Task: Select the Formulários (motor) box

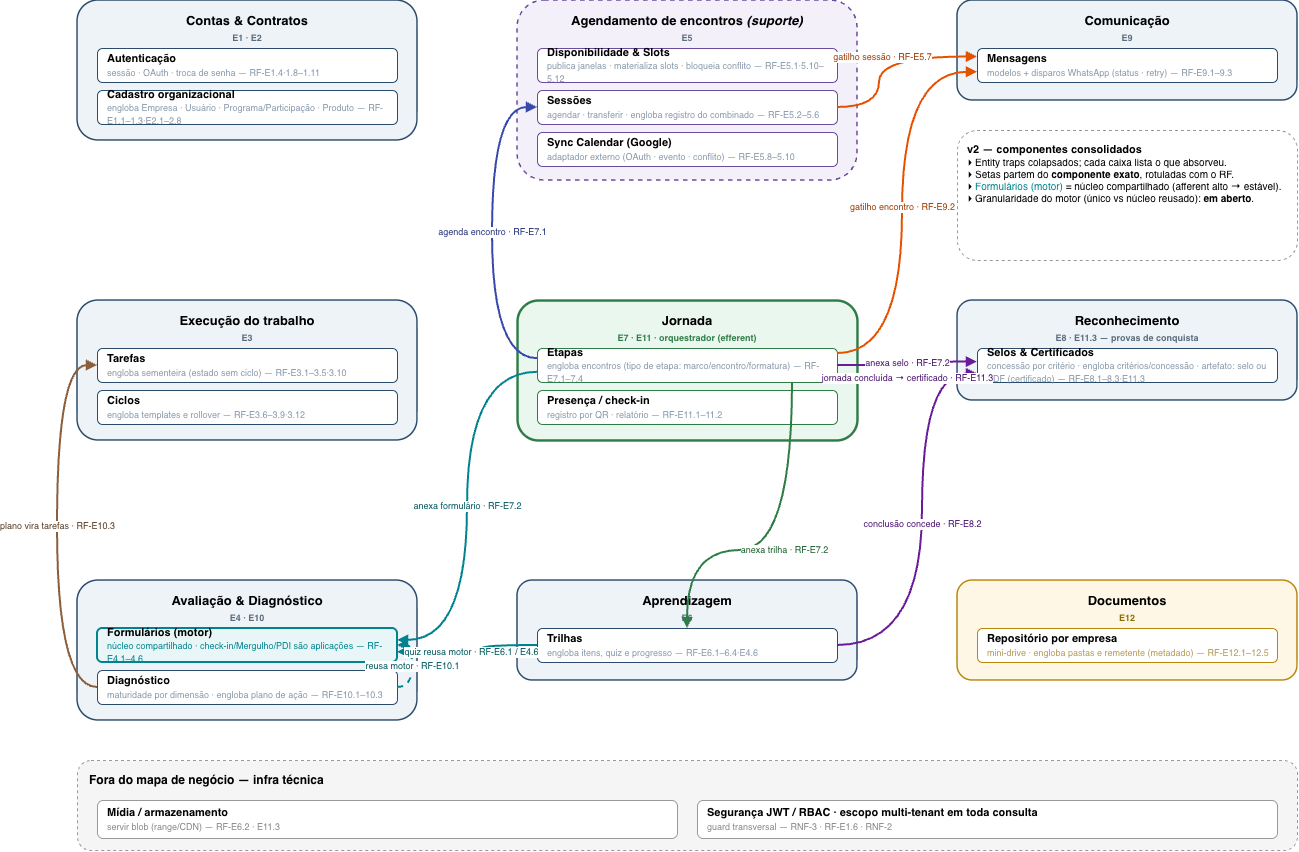Action: (247, 645)
